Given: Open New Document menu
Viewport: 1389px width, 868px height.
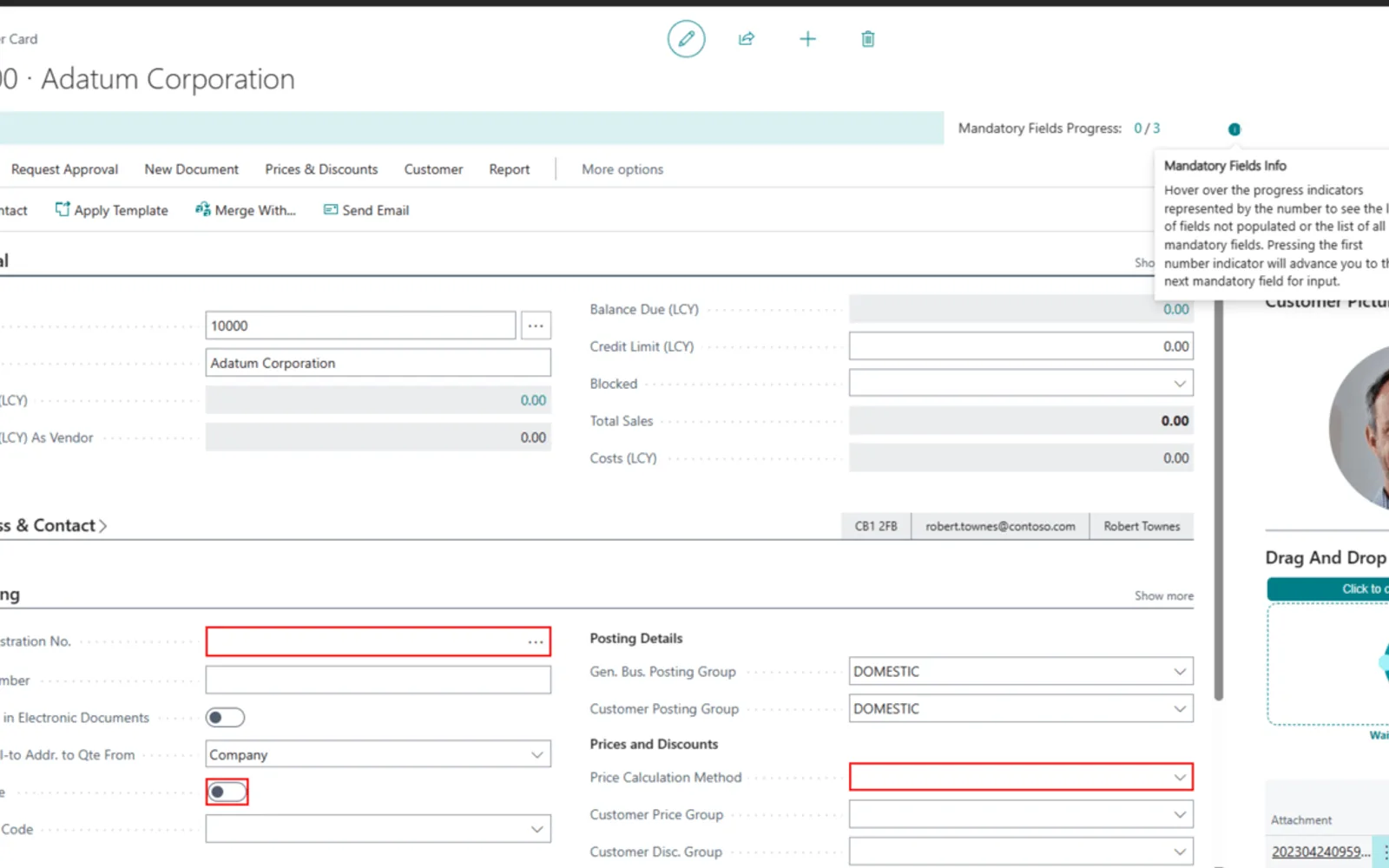Looking at the screenshot, I should 191,169.
